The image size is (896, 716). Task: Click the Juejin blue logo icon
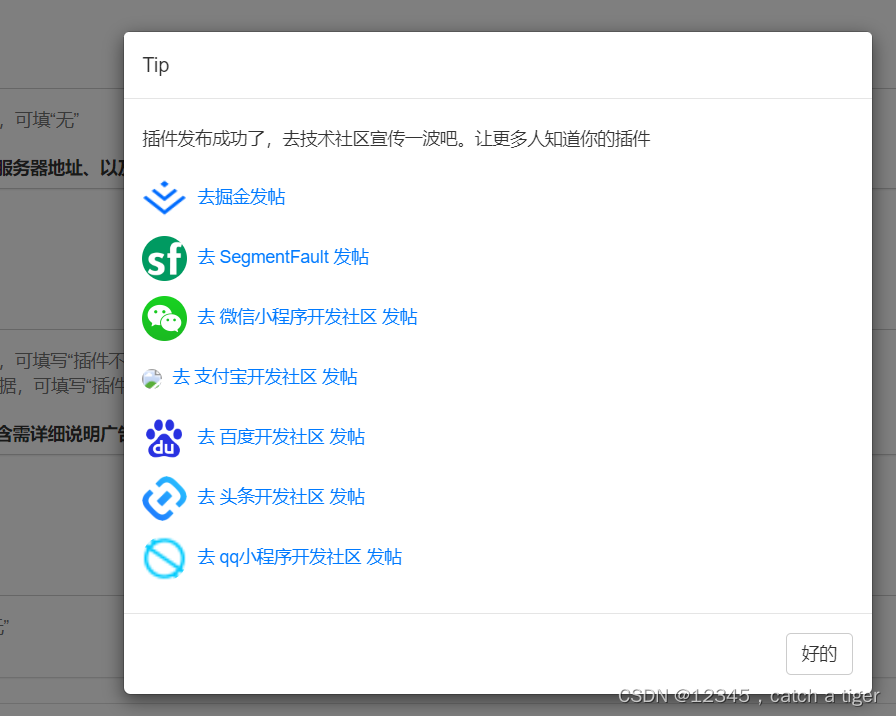165,198
